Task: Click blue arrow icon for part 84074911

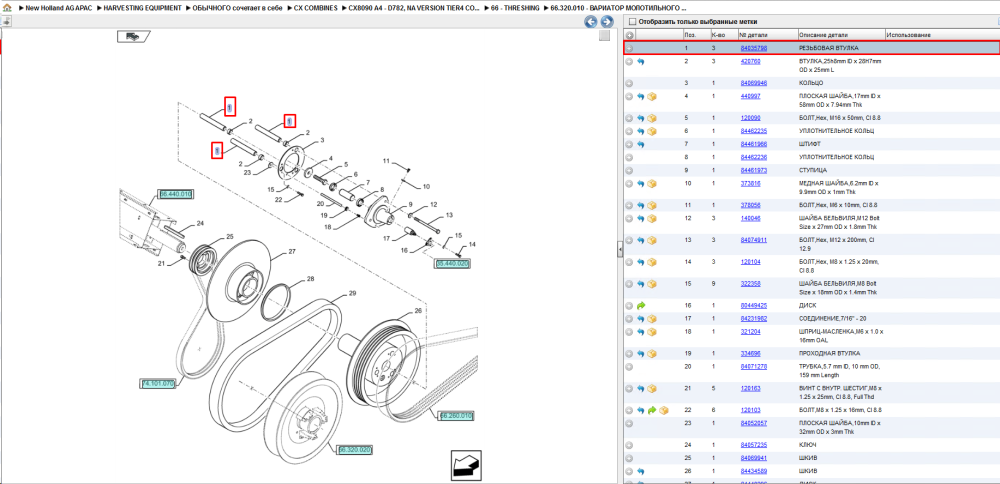Action: (641, 240)
